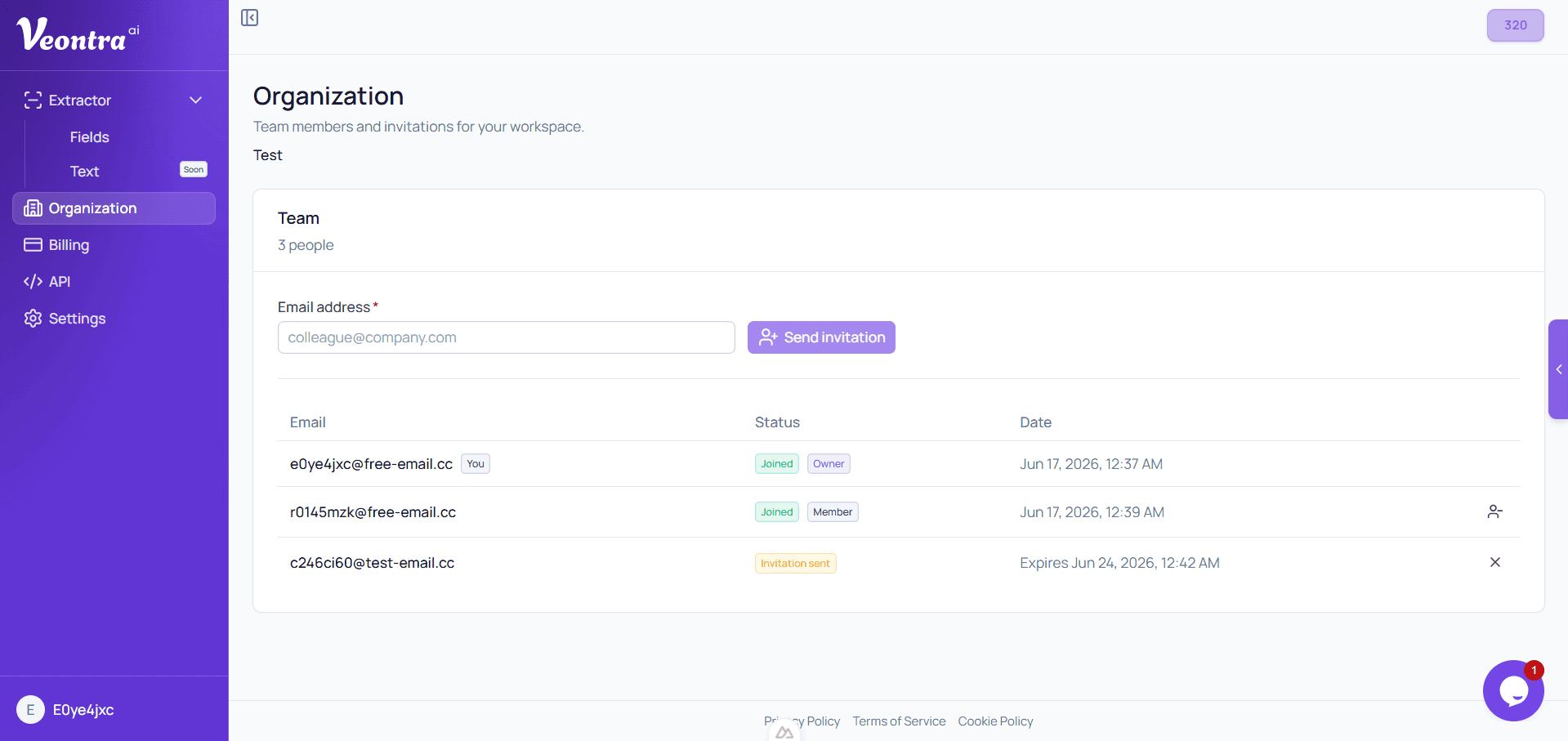Select the email c246ci60@test-email.cc
Screen dimensions: 1568x741
pos(372,563)
